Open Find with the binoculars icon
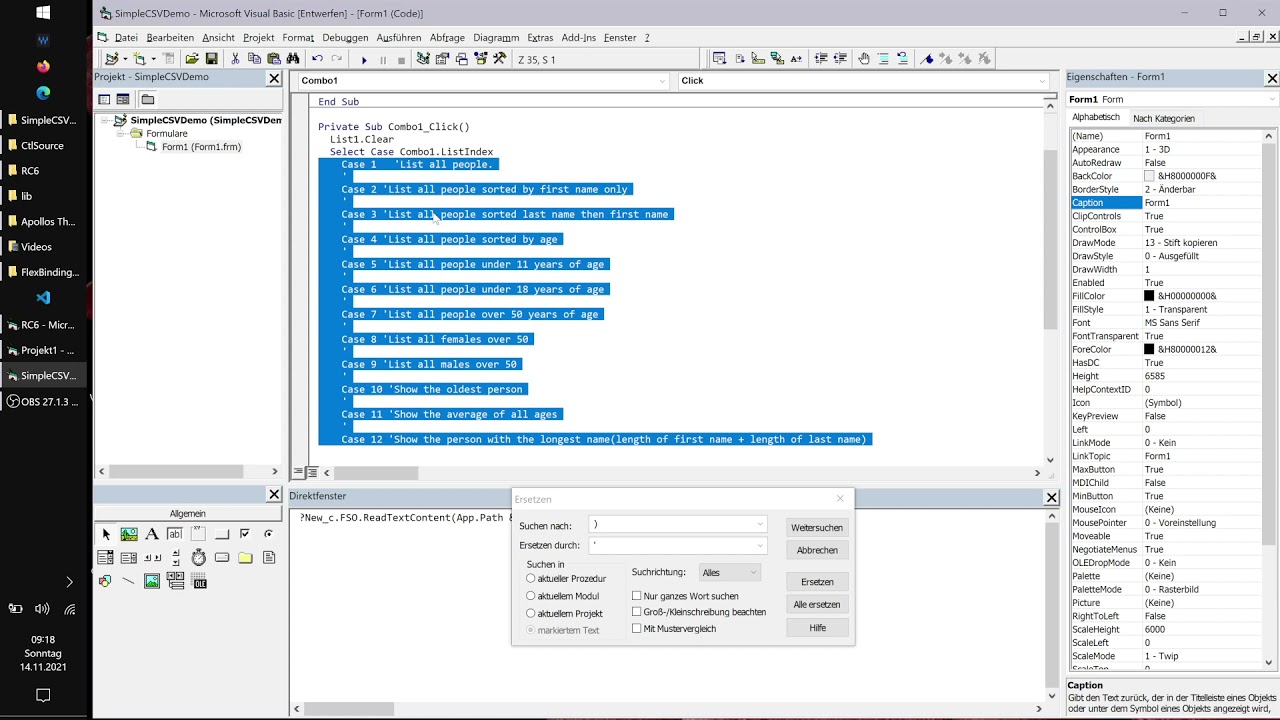This screenshot has width=1280, height=720. click(293, 59)
